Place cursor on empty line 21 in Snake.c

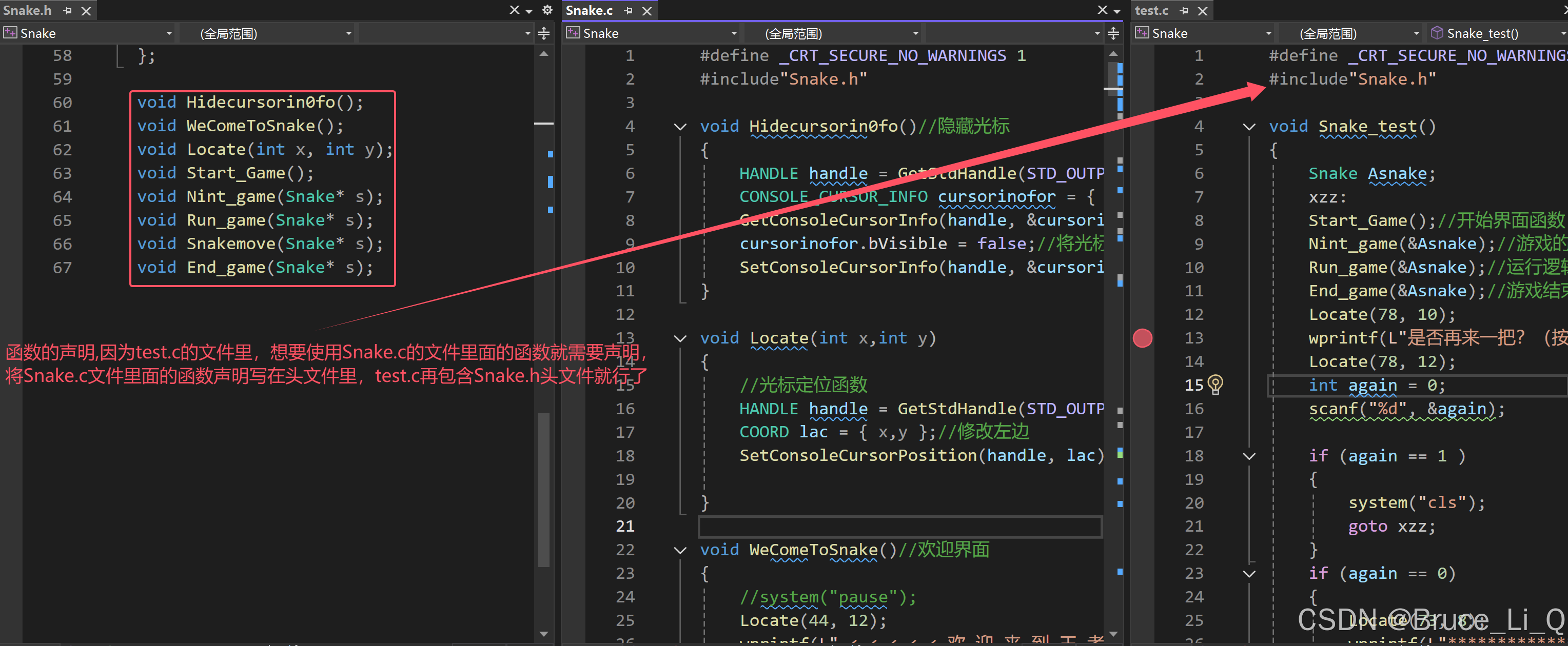point(900,527)
